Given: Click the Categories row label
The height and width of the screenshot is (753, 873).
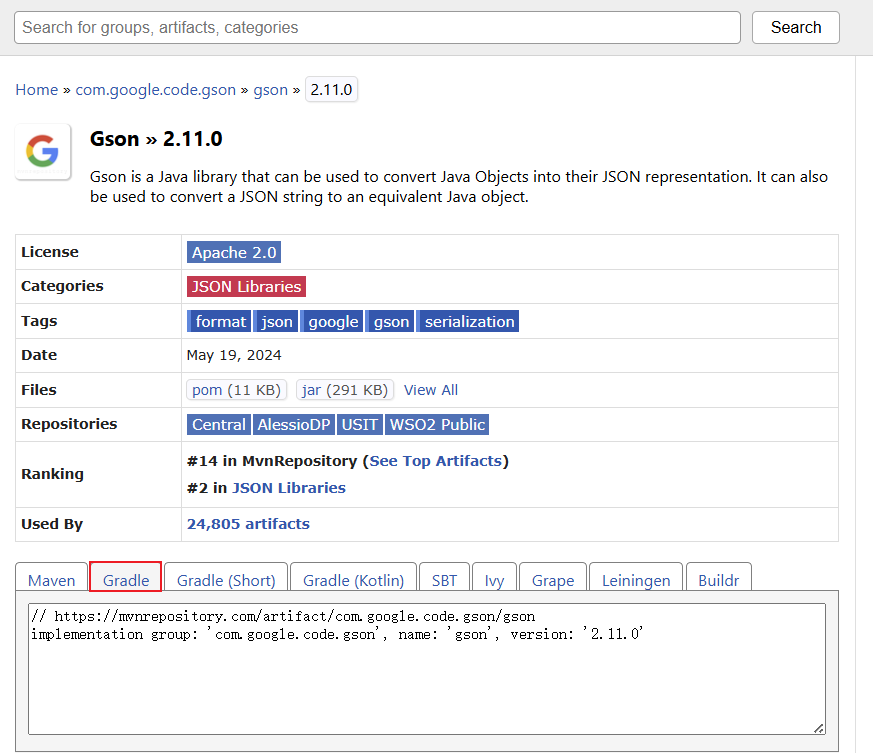Looking at the screenshot, I should pos(62,286).
